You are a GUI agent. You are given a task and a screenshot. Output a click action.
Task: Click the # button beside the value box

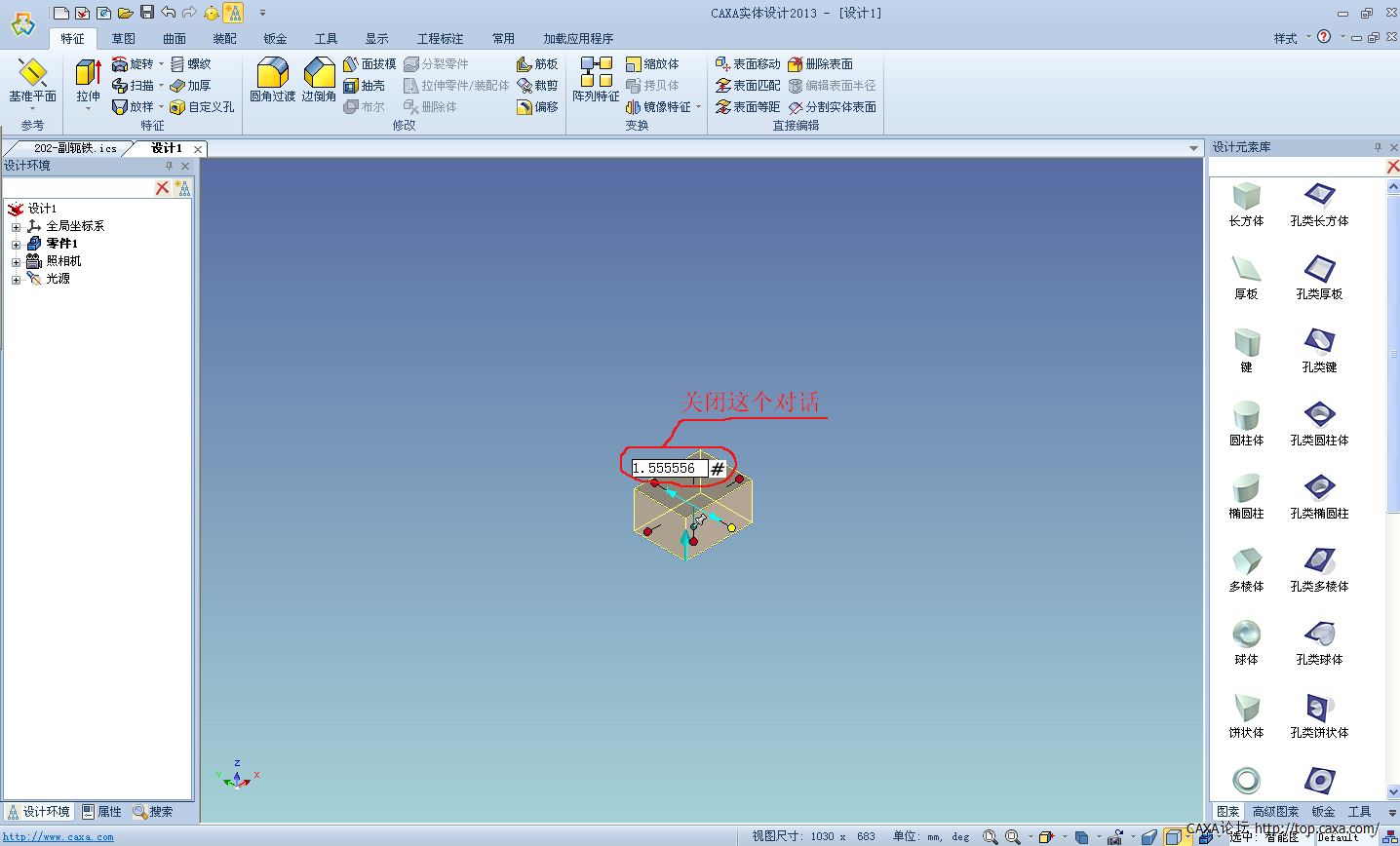pos(718,469)
